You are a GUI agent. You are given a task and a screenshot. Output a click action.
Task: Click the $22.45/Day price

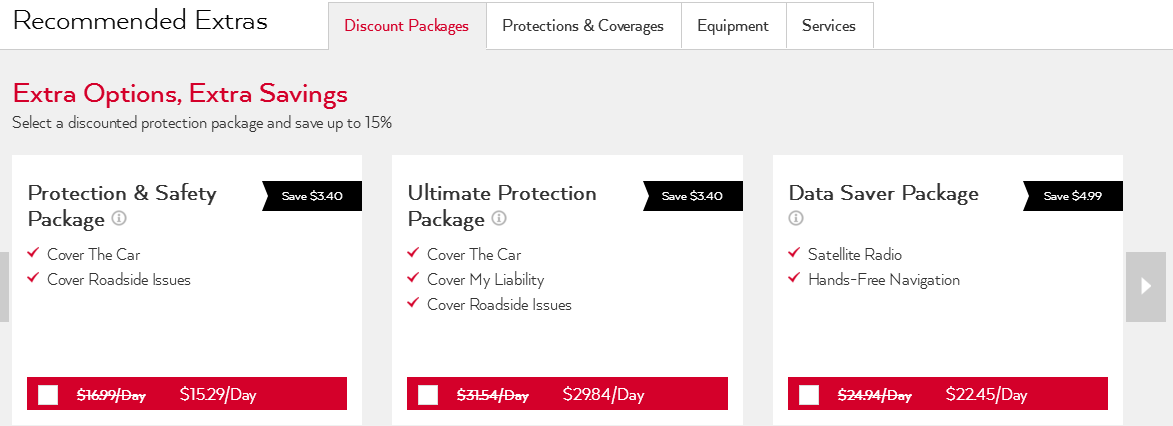tap(986, 394)
